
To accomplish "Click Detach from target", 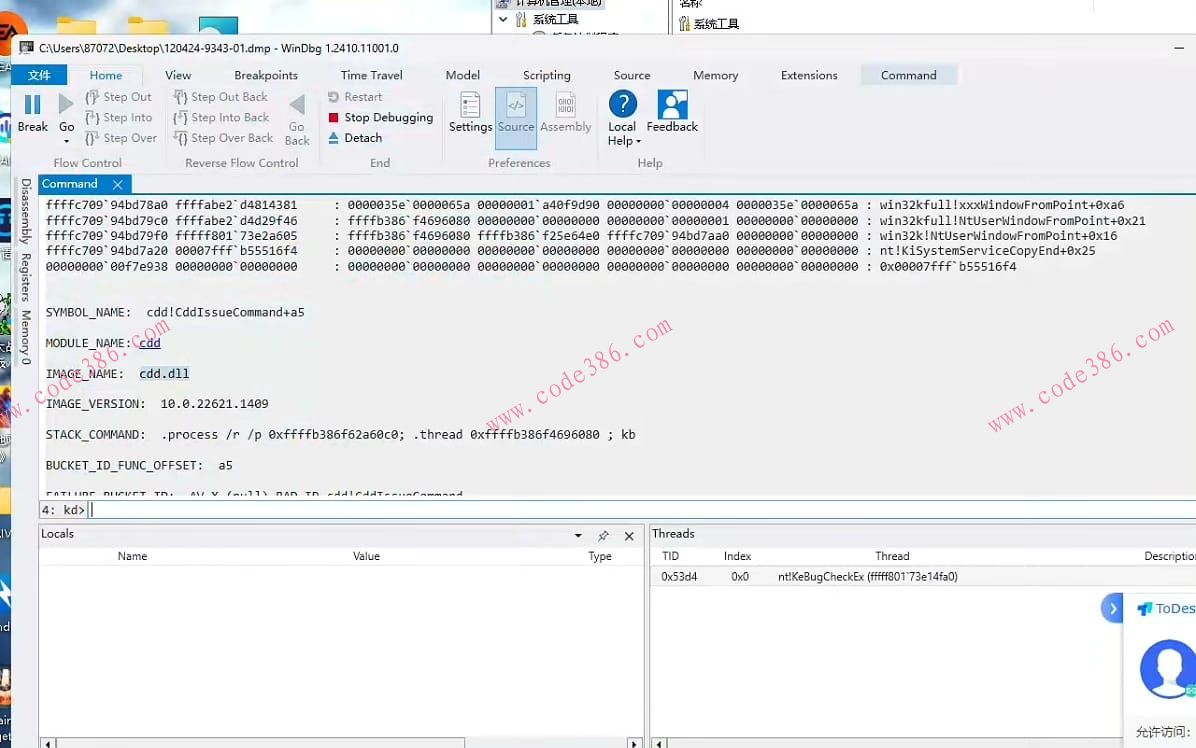I will point(355,138).
